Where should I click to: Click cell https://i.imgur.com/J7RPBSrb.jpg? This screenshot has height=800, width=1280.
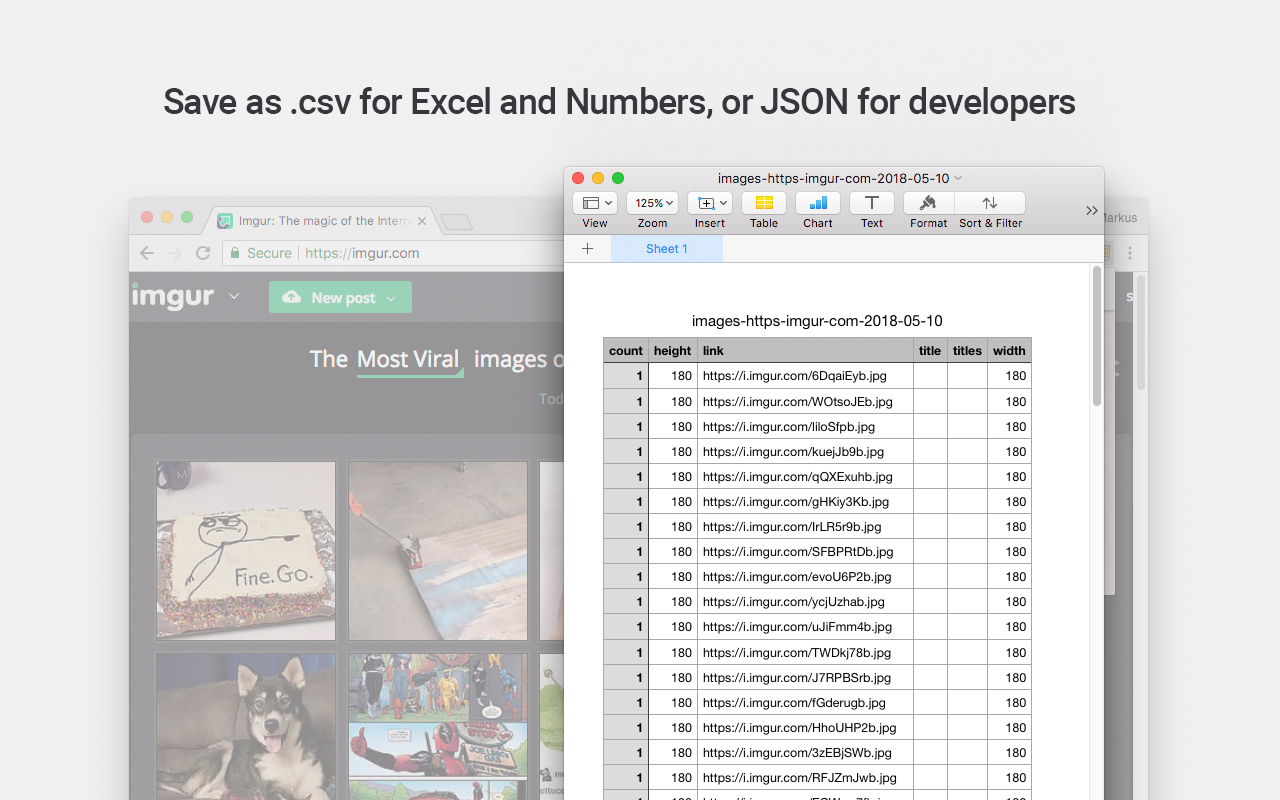pos(805,677)
